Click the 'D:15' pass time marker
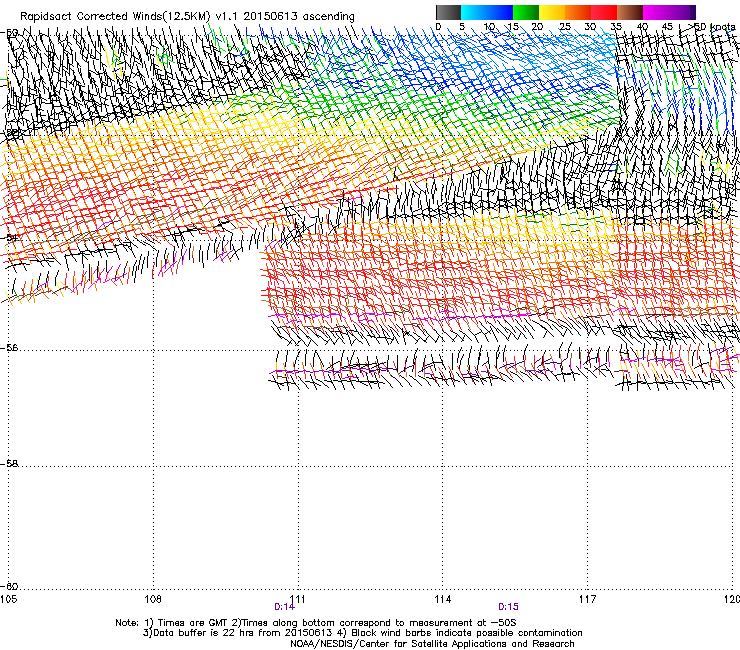Image resolution: width=740 pixels, height=650 pixels. coord(508,607)
